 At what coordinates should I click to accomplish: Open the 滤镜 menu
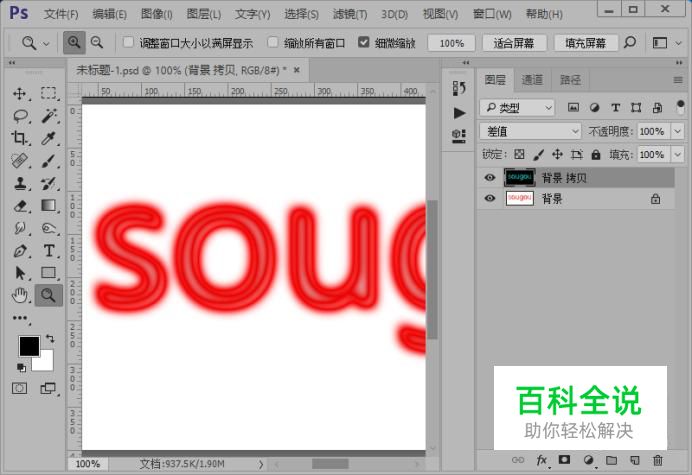pos(350,14)
